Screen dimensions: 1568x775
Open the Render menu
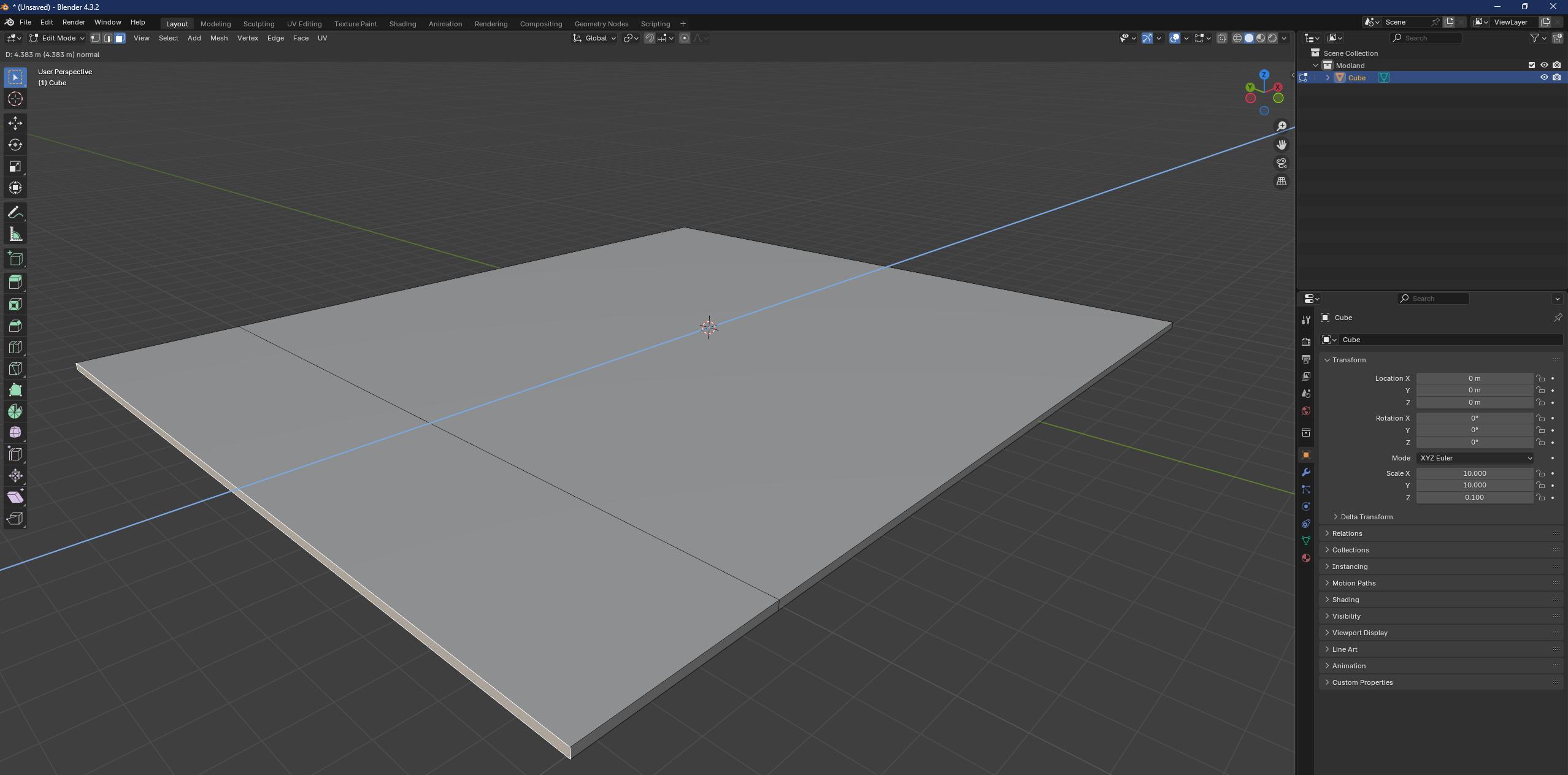[x=74, y=22]
